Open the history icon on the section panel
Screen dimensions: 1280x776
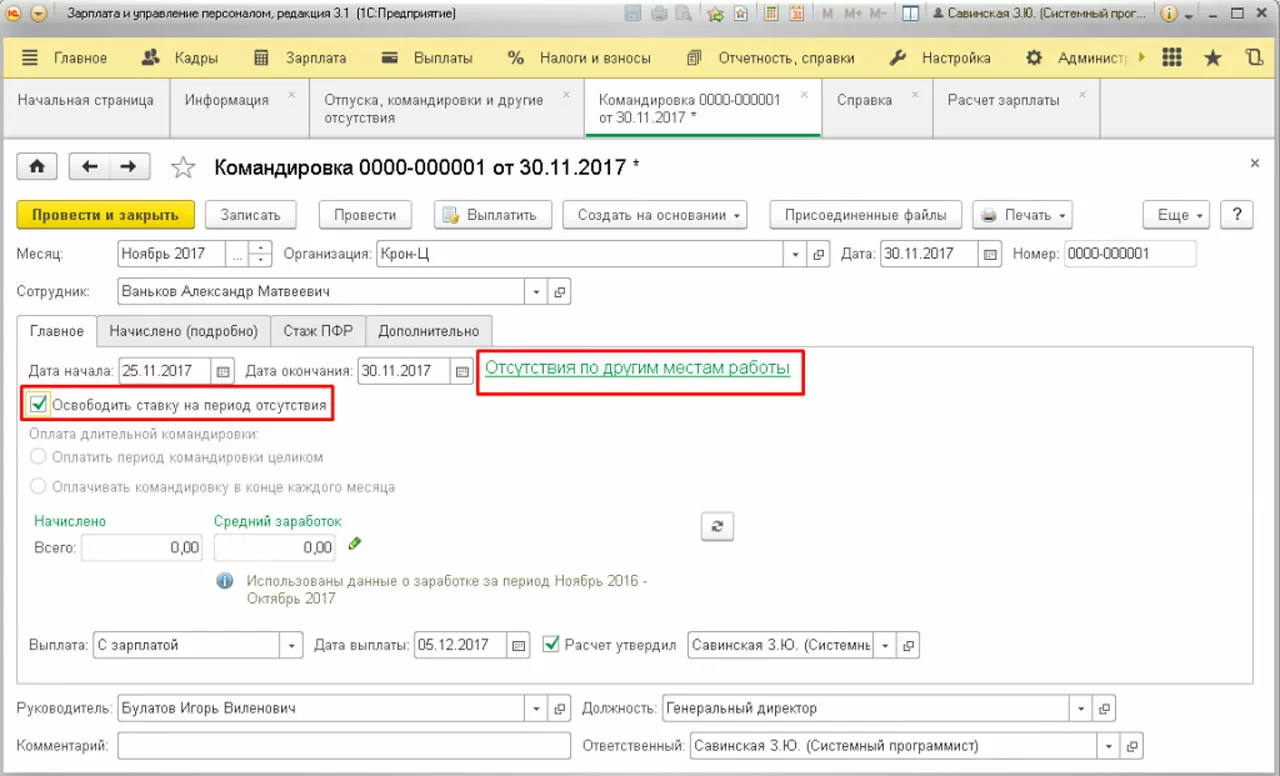coord(1254,58)
